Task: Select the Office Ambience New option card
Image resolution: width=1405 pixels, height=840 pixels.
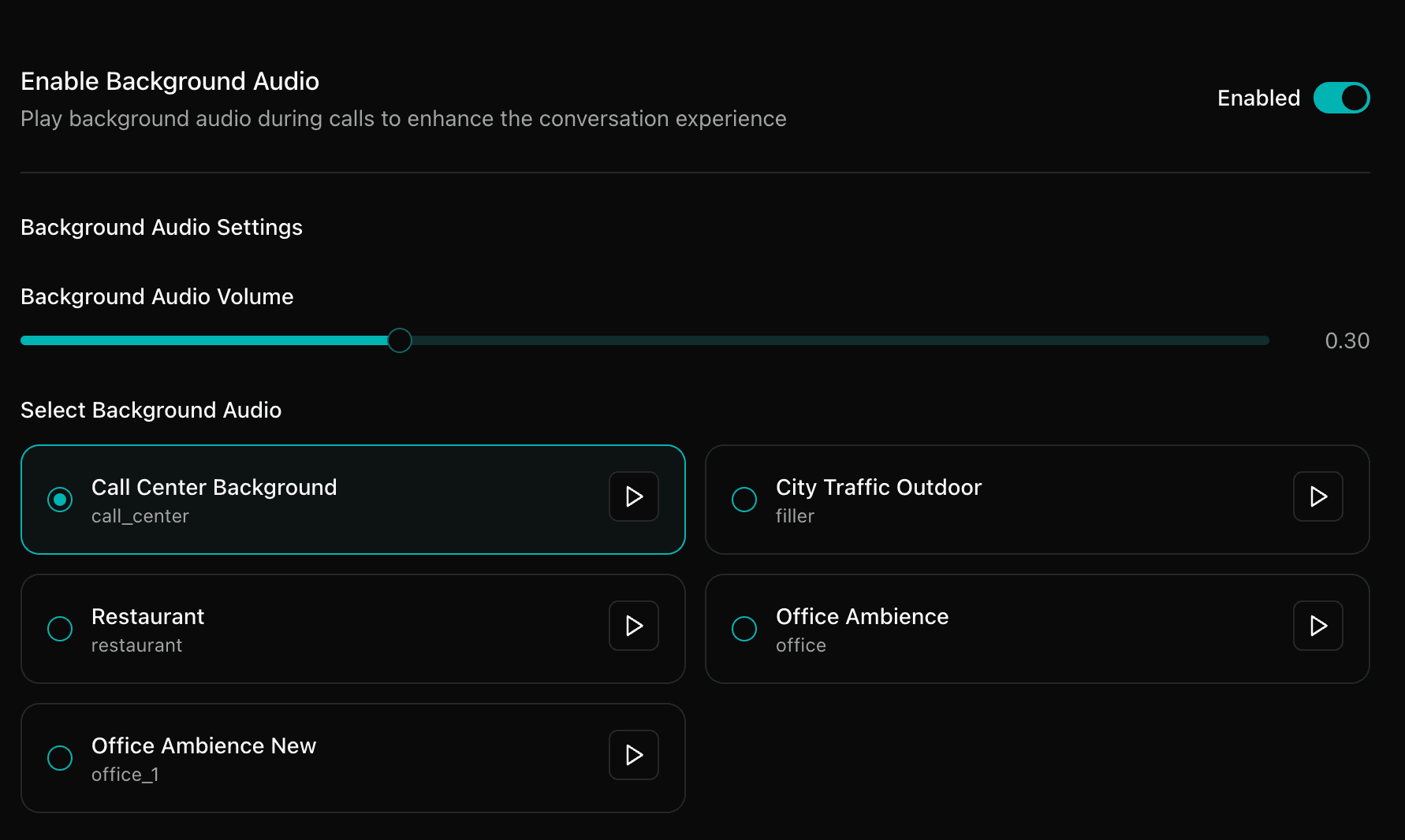Action: click(315, 758)
